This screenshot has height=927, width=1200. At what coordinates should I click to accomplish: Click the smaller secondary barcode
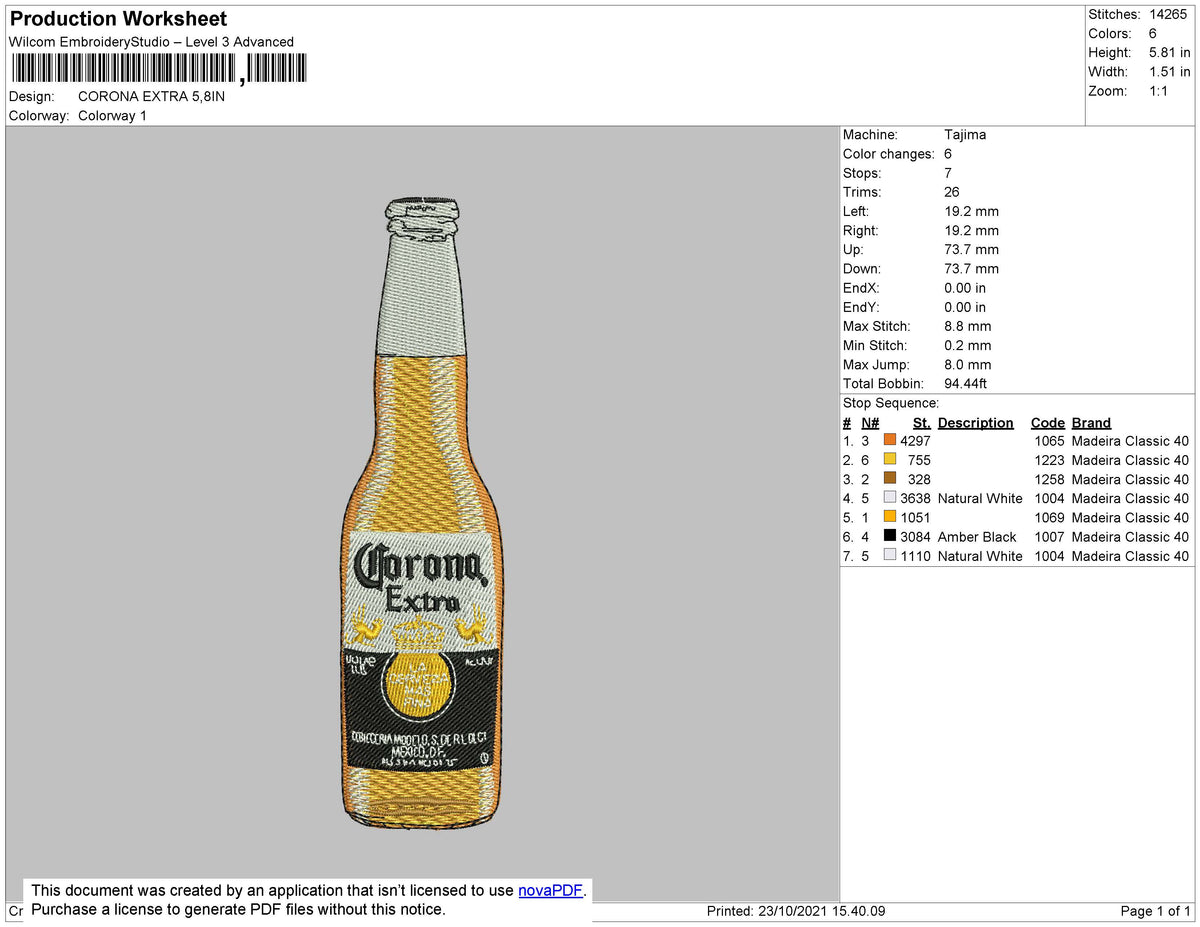point(276,67)
